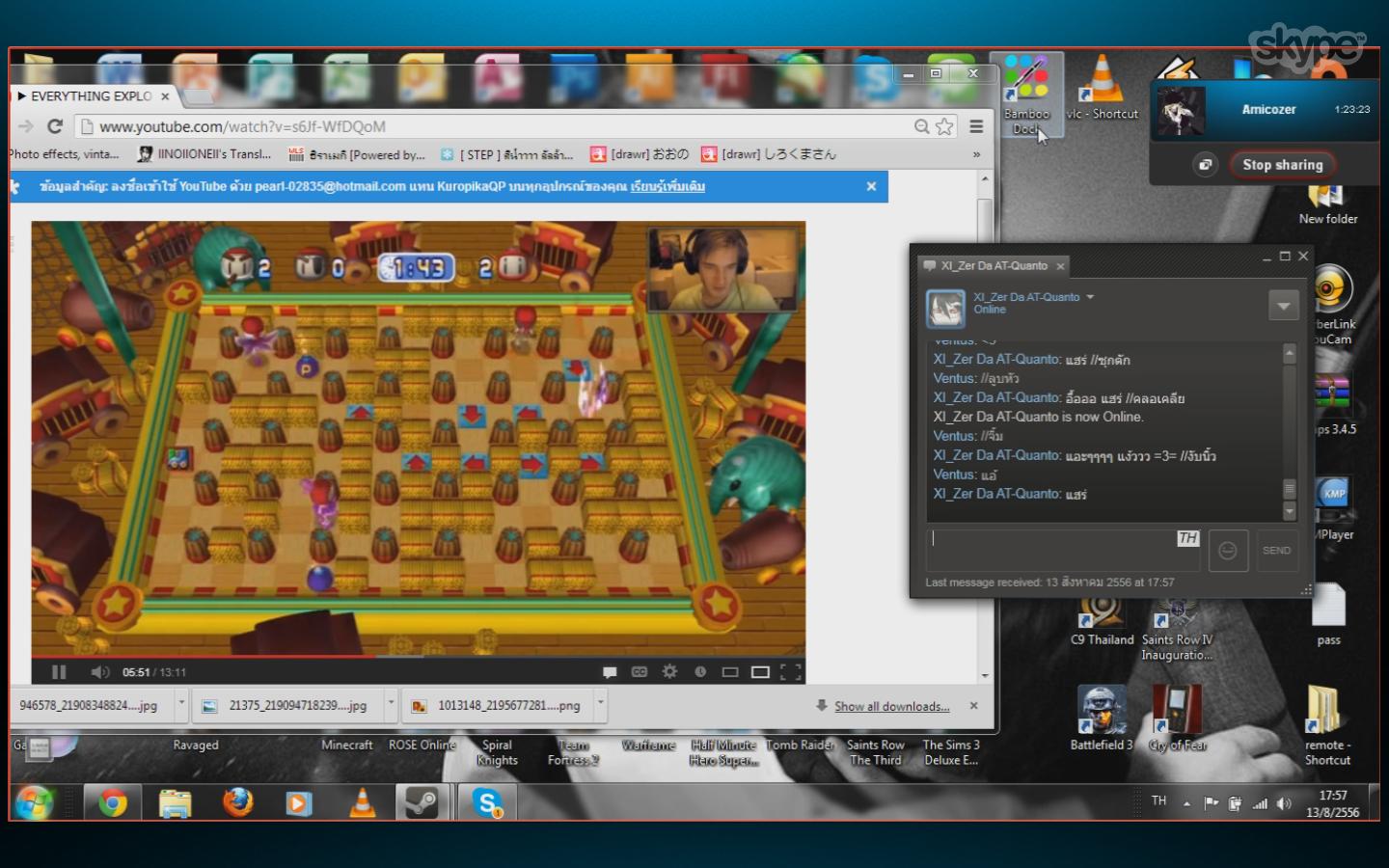Select the Battlefield 3 desktop shortcut

1102,719
